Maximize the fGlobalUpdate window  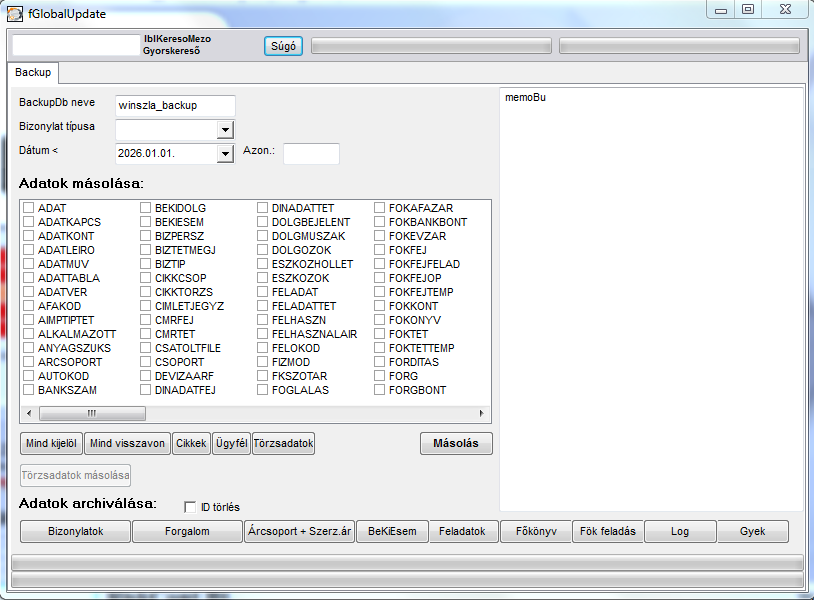coord(748,9)
